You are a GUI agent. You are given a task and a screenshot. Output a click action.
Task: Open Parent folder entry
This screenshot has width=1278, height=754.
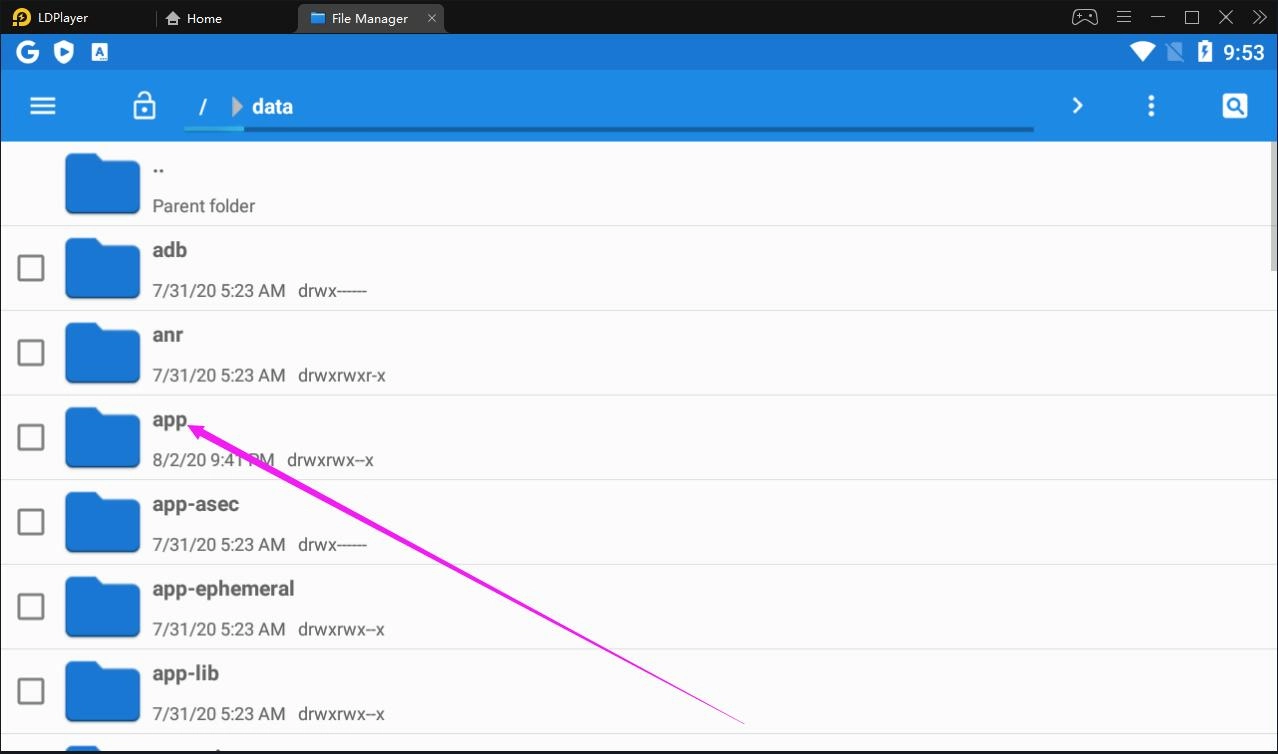[x=203, y=185]
